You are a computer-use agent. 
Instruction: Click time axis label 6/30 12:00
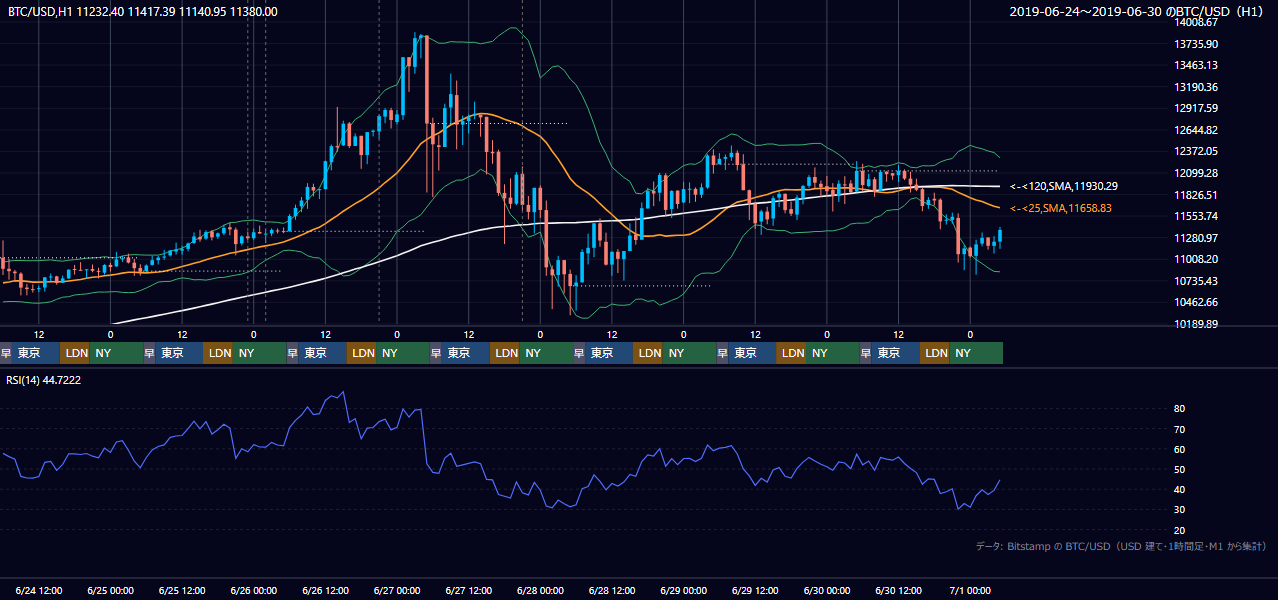click(898, 590)
